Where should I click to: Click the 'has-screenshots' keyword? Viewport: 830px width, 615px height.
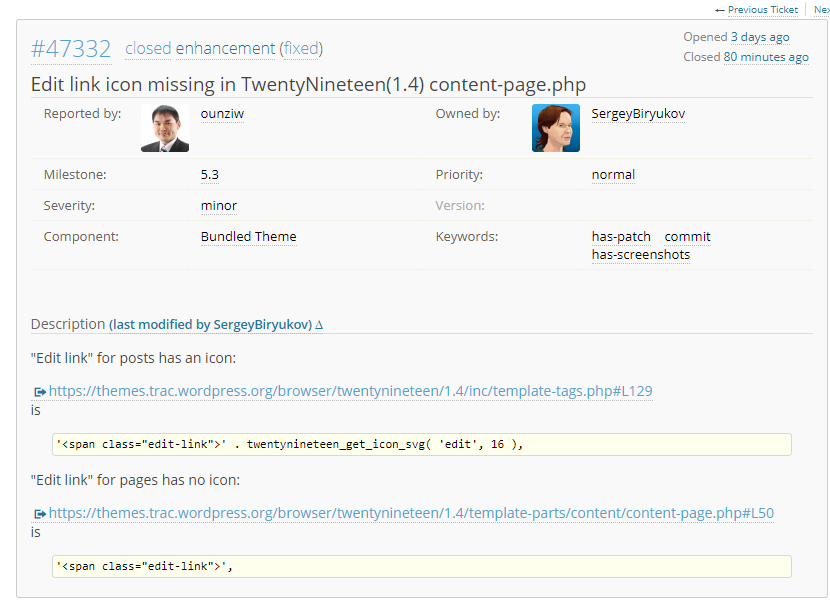tap(640, 255)
